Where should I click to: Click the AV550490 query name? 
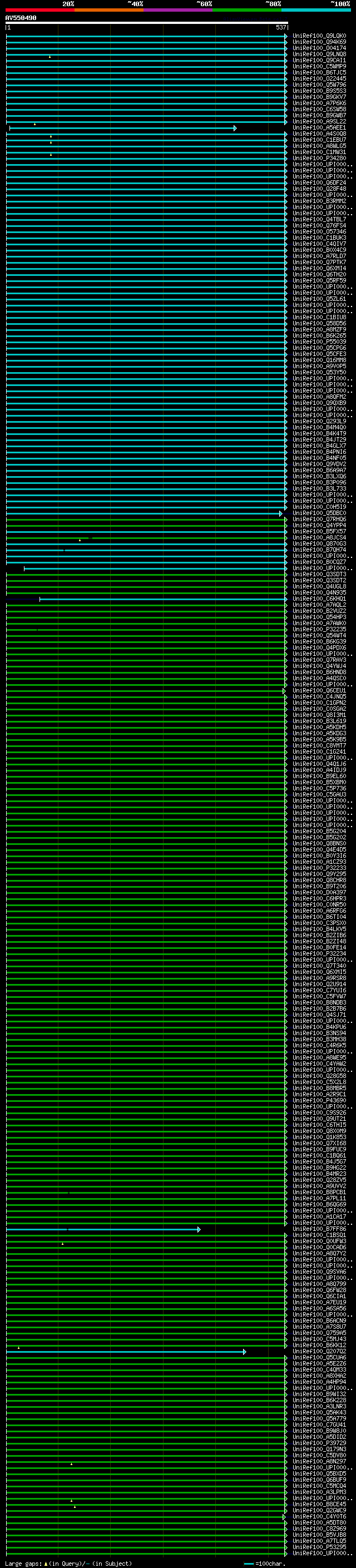[21, 18]
